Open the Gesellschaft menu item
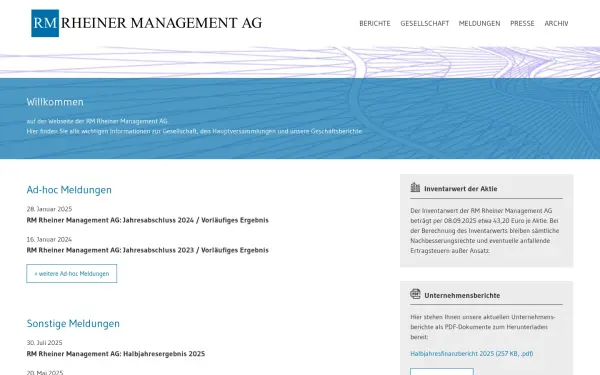 425,23
